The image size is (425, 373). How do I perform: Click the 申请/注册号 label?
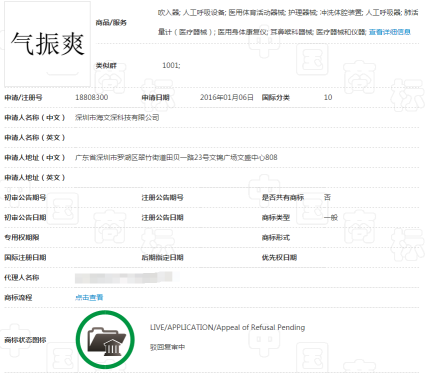(23, 98)
